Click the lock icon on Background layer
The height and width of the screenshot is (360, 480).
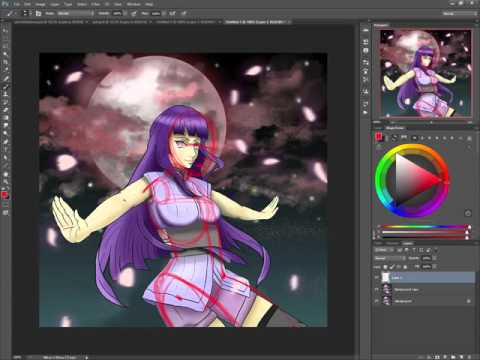(468, 301)
